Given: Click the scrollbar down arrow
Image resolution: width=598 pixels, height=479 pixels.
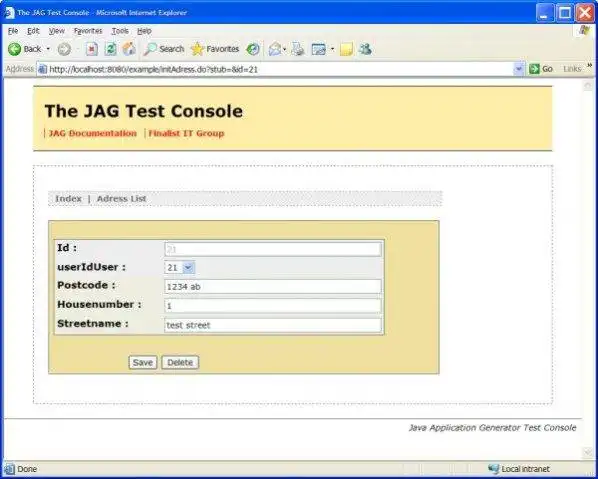Looking at the screenshot, I should coord(587,452).
